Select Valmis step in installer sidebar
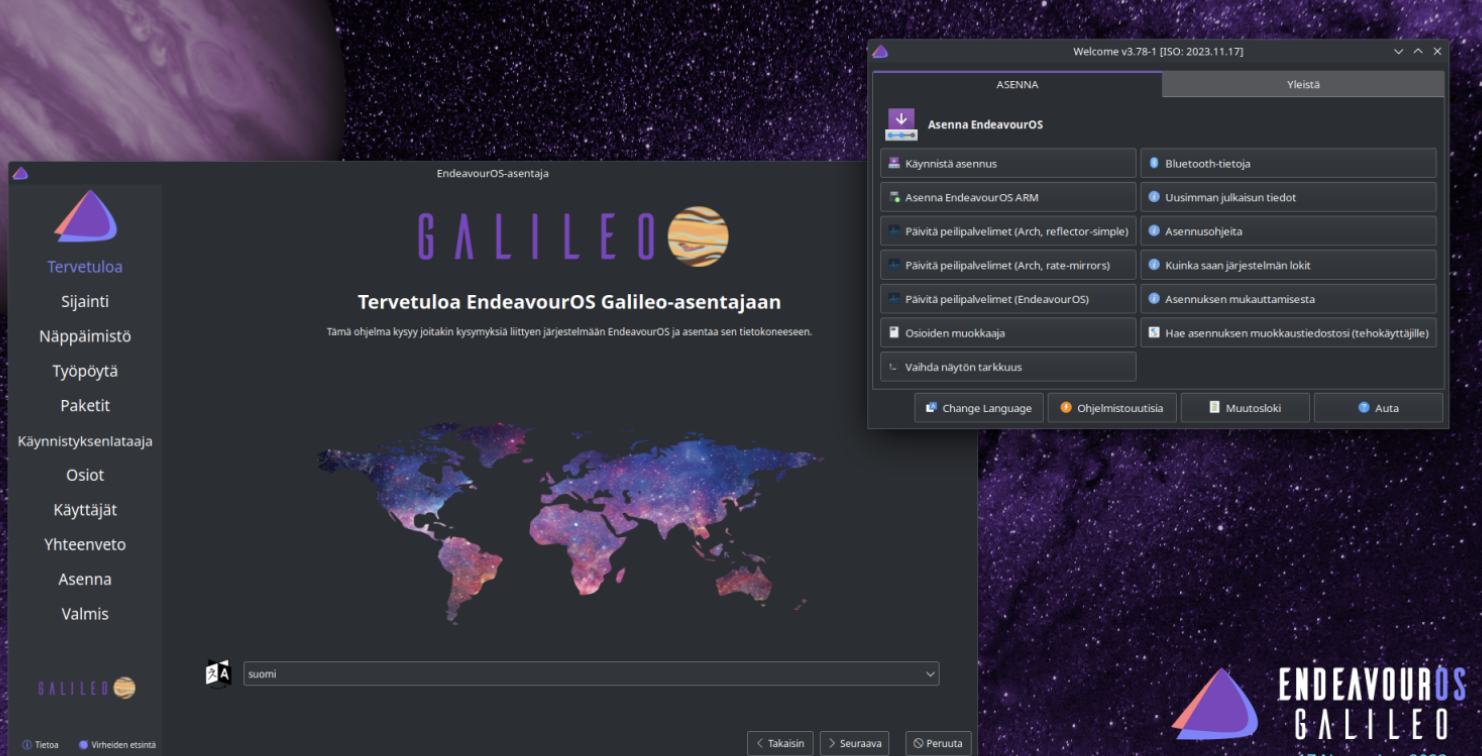The height and width of the screenshot is (756, 1482). (x=85, y=614)
